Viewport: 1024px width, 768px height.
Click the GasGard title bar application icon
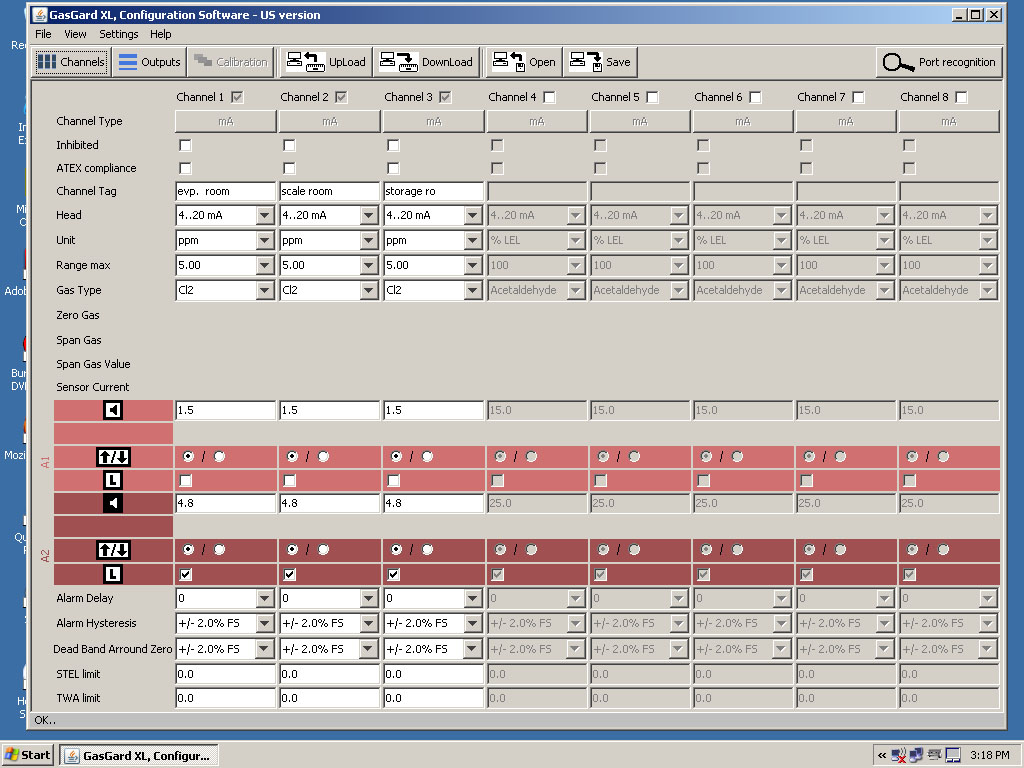click(39, 14)
